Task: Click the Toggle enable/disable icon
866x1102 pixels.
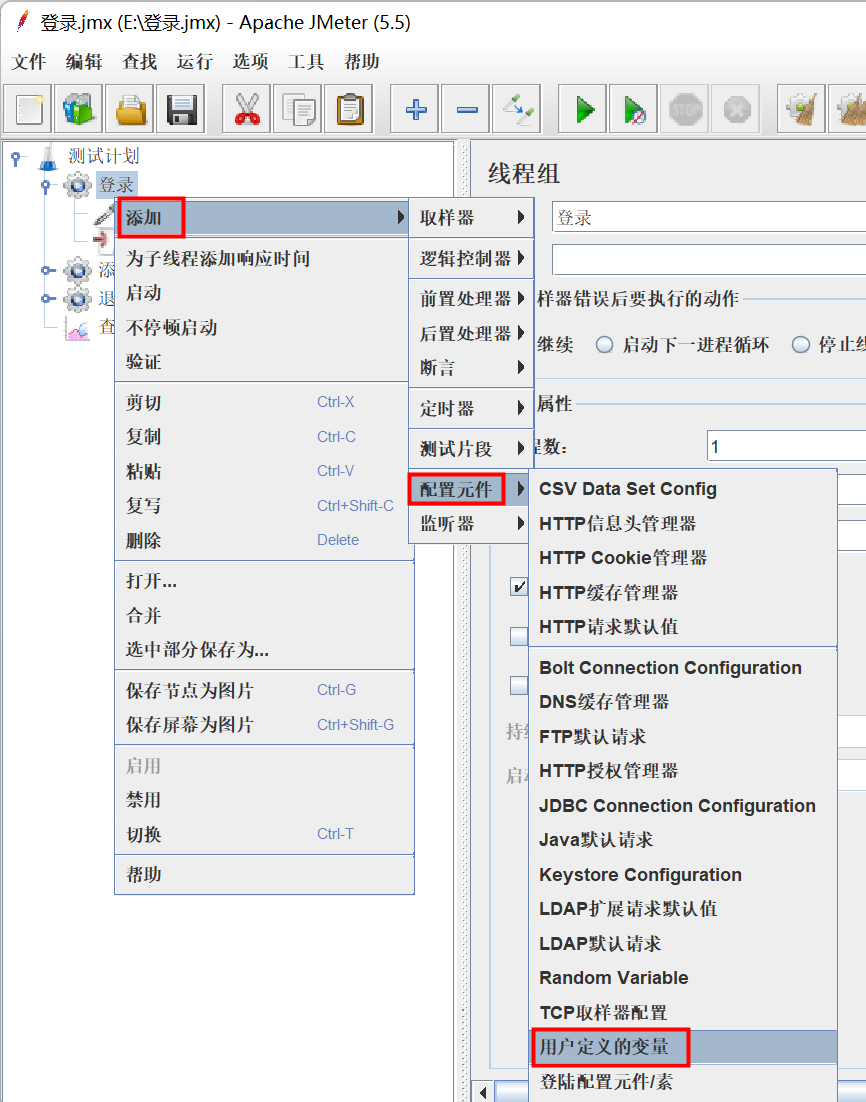Action: point(518,109)
